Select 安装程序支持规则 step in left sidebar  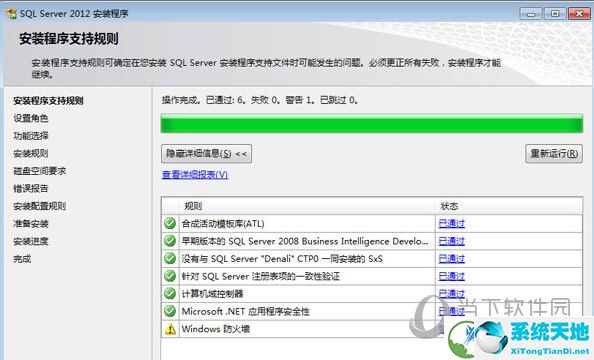tap(48, 101)
